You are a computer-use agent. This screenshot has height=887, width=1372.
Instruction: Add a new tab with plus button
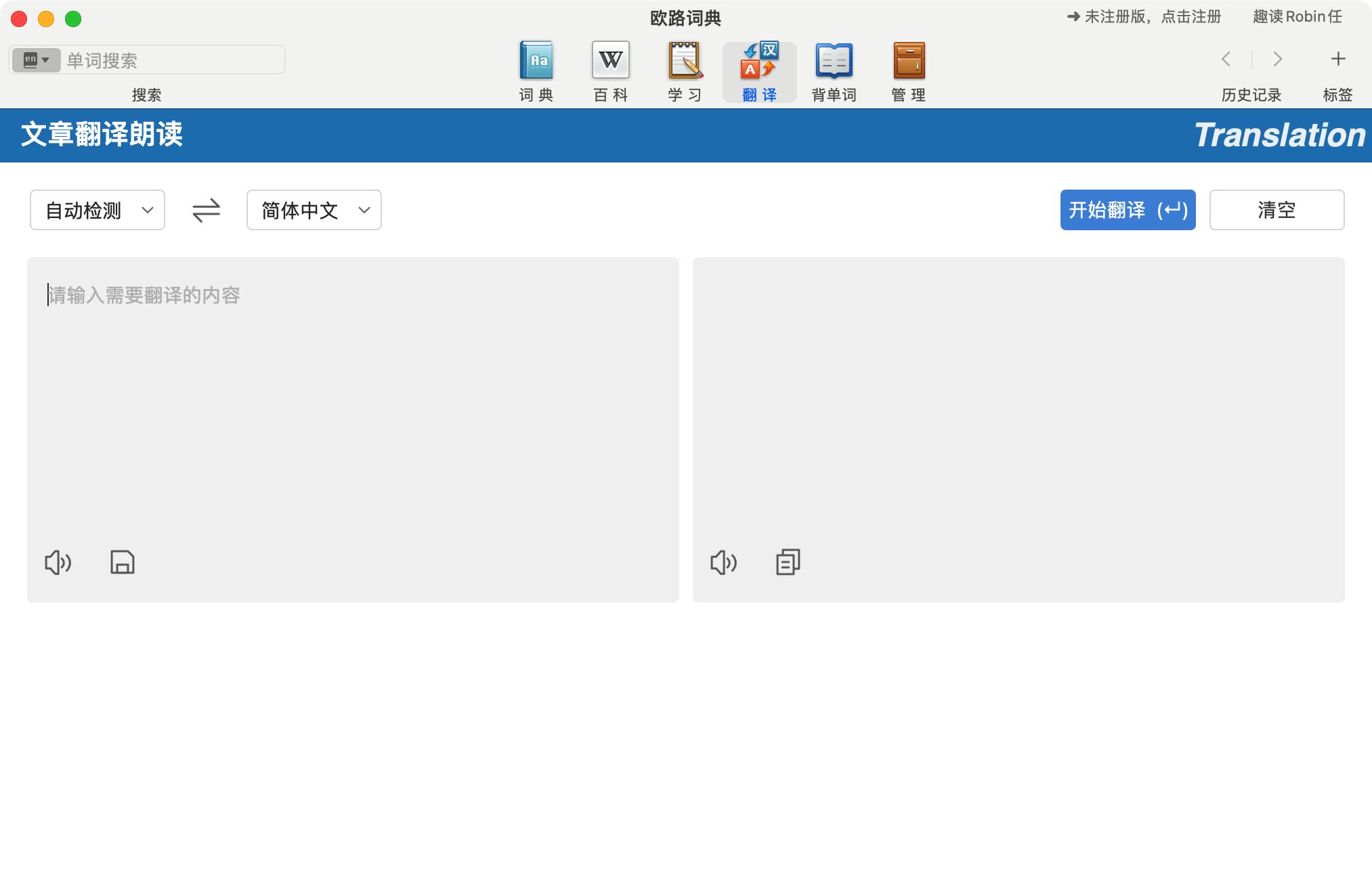tap(1337, 60)
